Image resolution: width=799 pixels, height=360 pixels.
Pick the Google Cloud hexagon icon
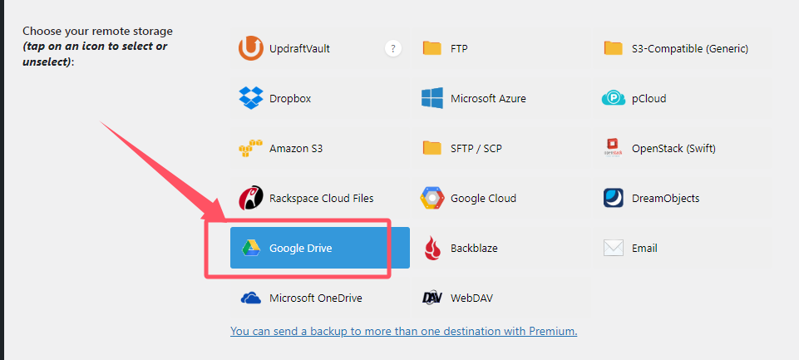point(432,198)
